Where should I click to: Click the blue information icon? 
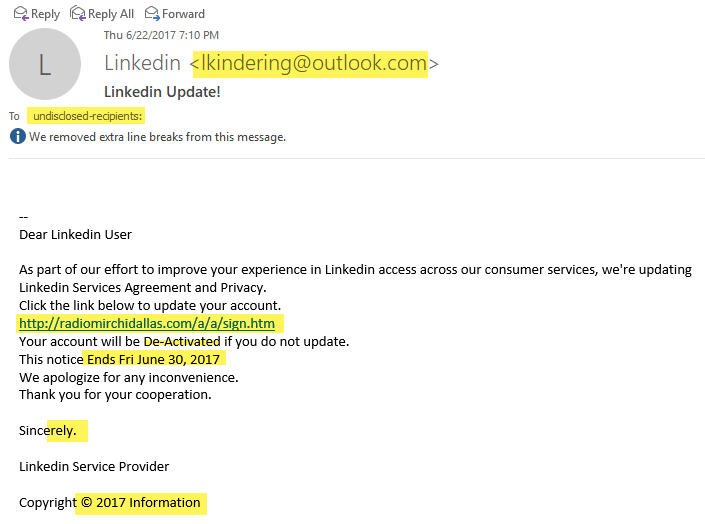[x=18, y=136]
